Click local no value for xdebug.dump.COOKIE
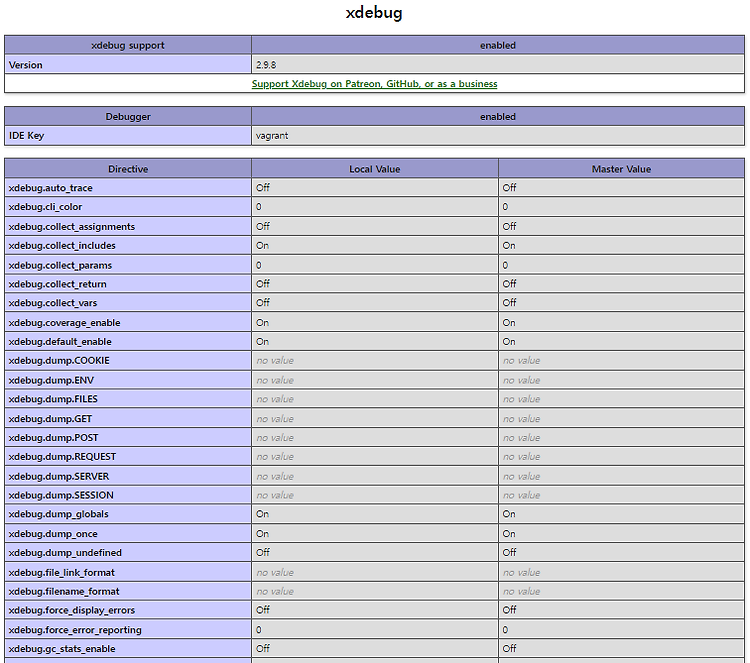This screenshot has height=663, width=750. coord(275,361)
